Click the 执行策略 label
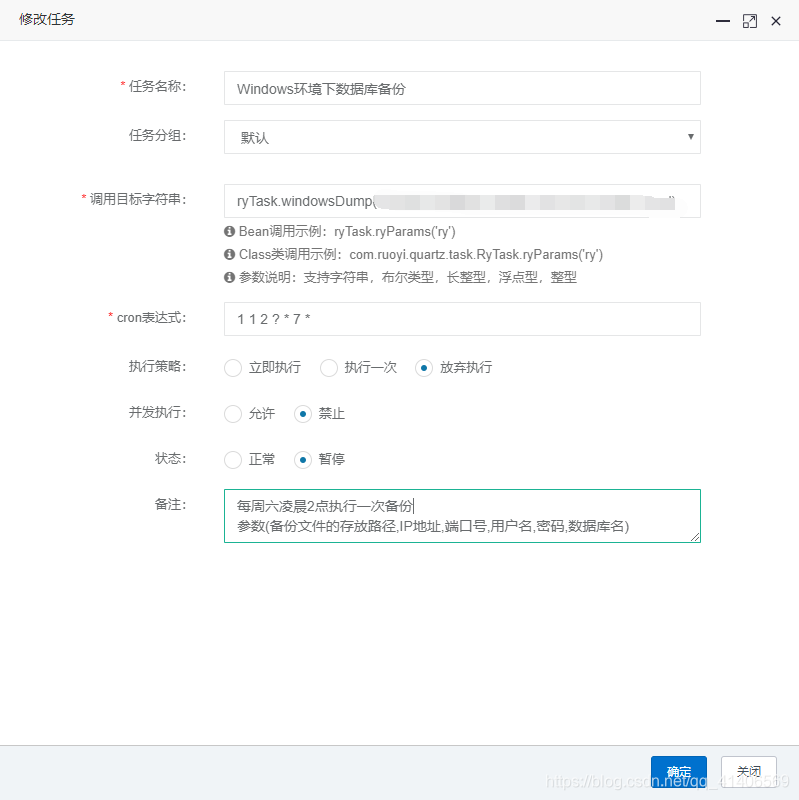This screenshot has width=799, height=800. point(157,366)
